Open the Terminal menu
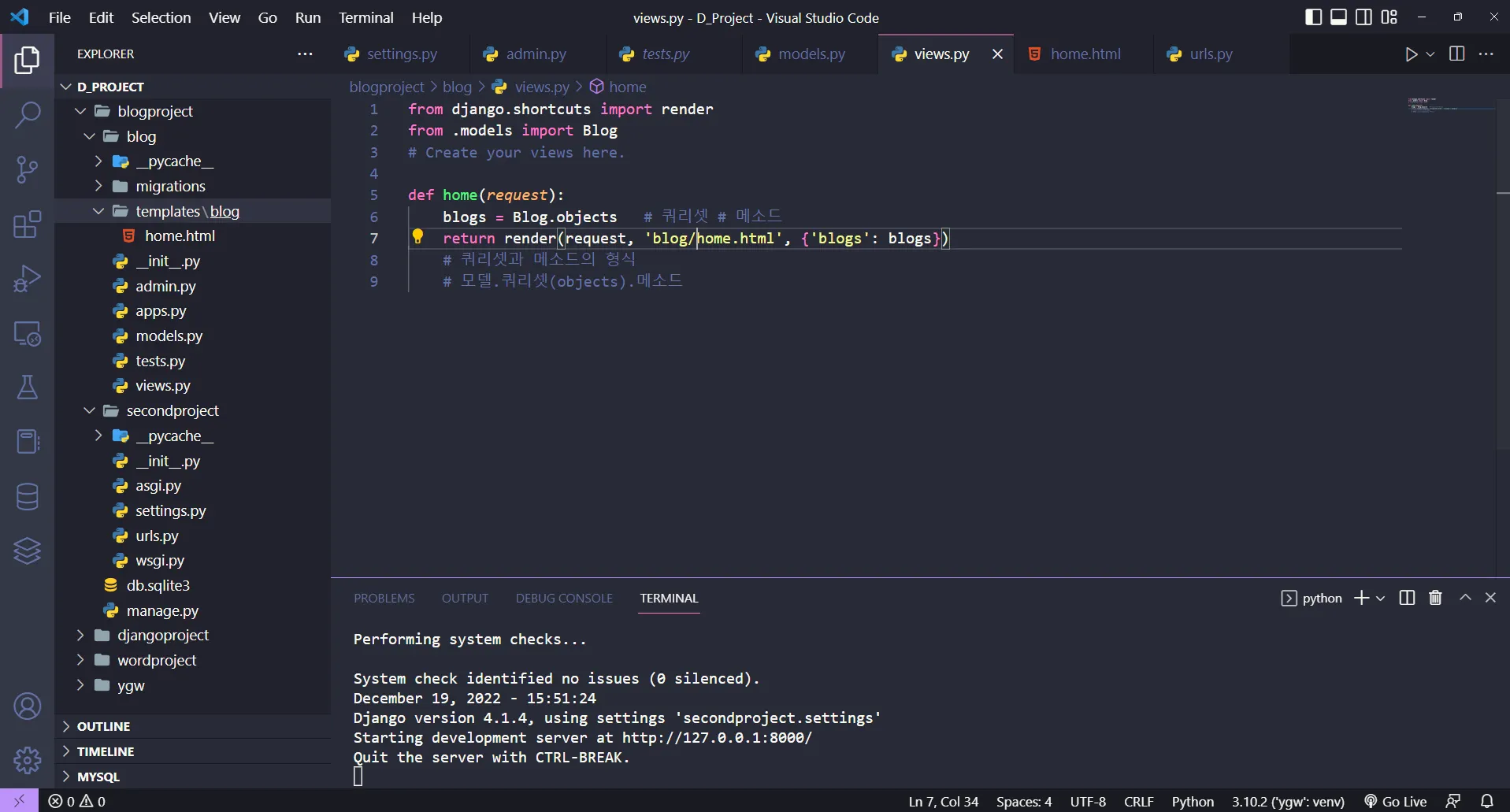The image size is (1510, 812). [365, 17]
